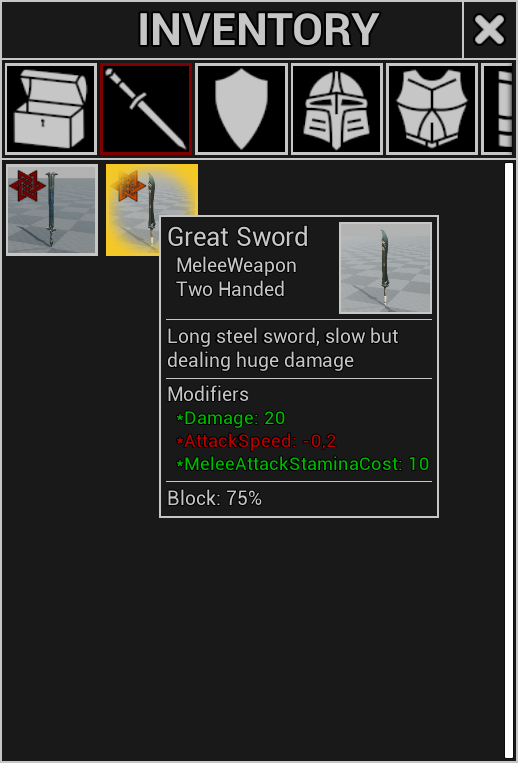Click the Great Sword tooltip preview image
Image resolution: width=518 pixels, height=763 pixels.
(385, 268)
